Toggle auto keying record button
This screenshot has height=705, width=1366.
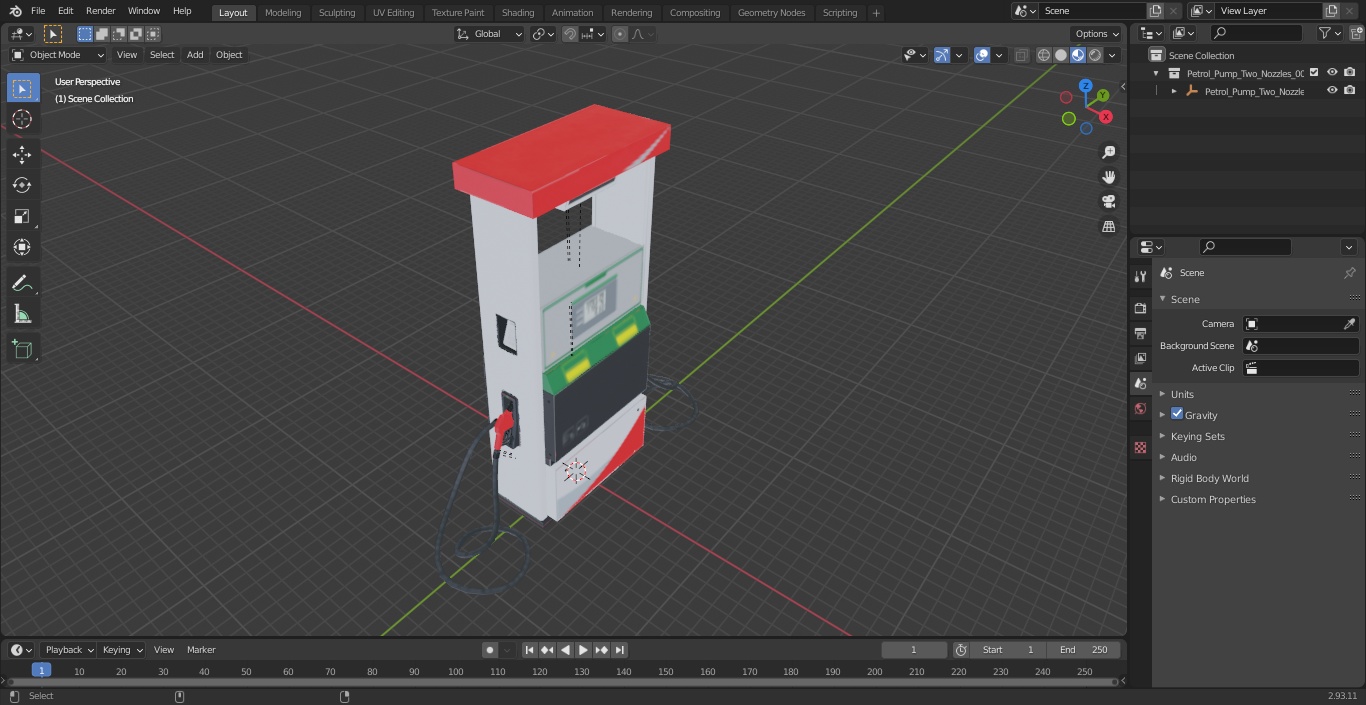(490, 650)
